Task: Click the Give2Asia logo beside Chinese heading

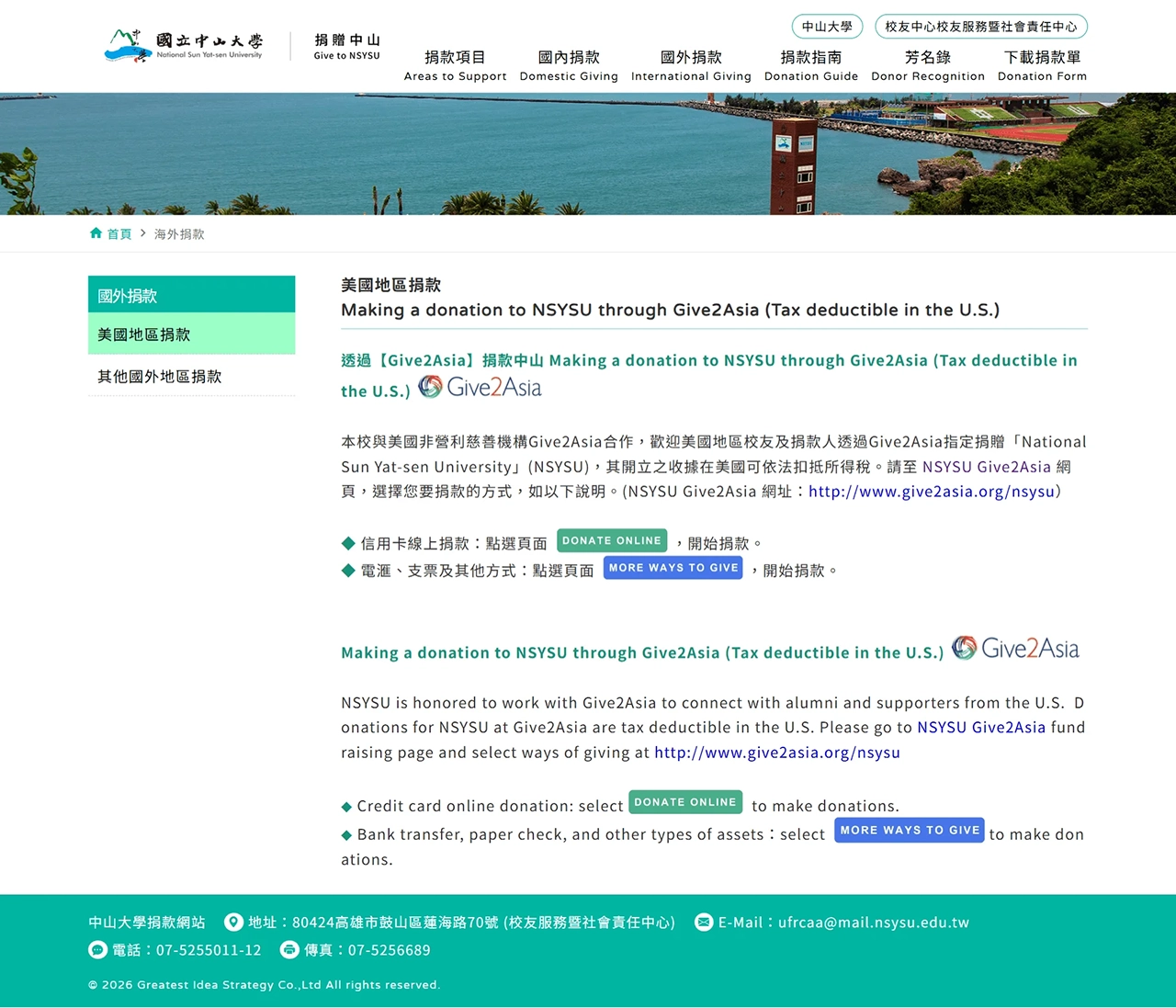Action: pos(480,387)
